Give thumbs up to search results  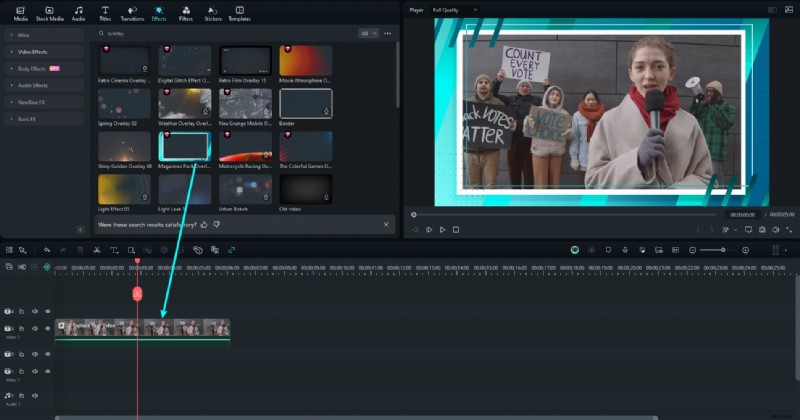click(x=204, y=225)
